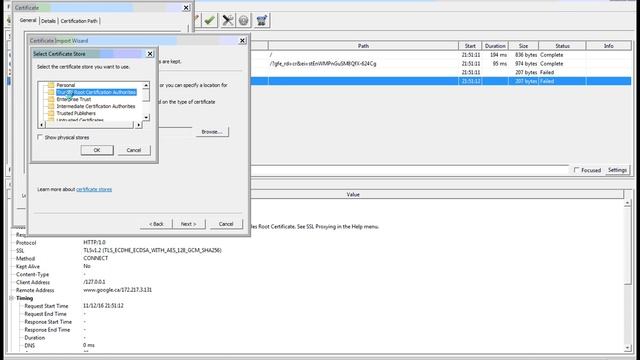
Task: Open the Certification Path tab
Action: [79, 21]
